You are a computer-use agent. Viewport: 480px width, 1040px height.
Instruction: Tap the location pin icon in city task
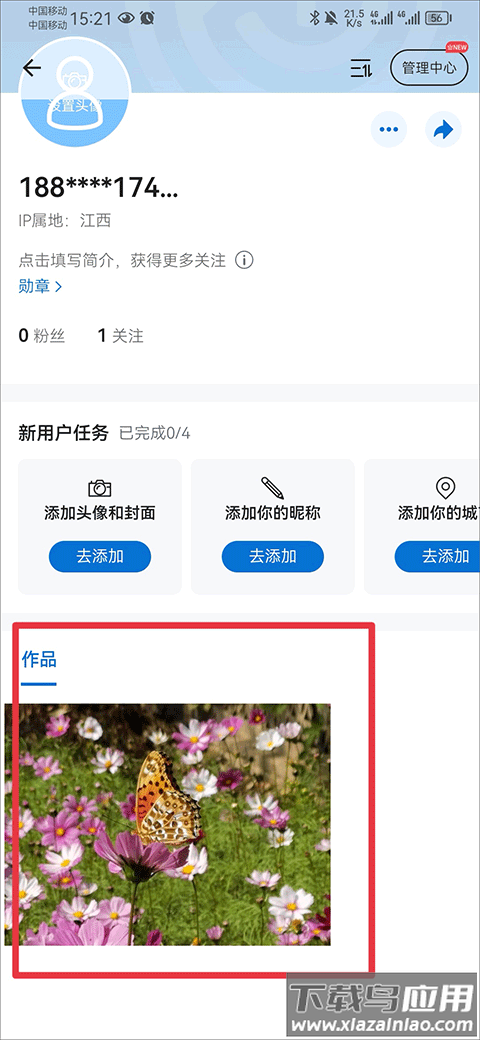446,488
